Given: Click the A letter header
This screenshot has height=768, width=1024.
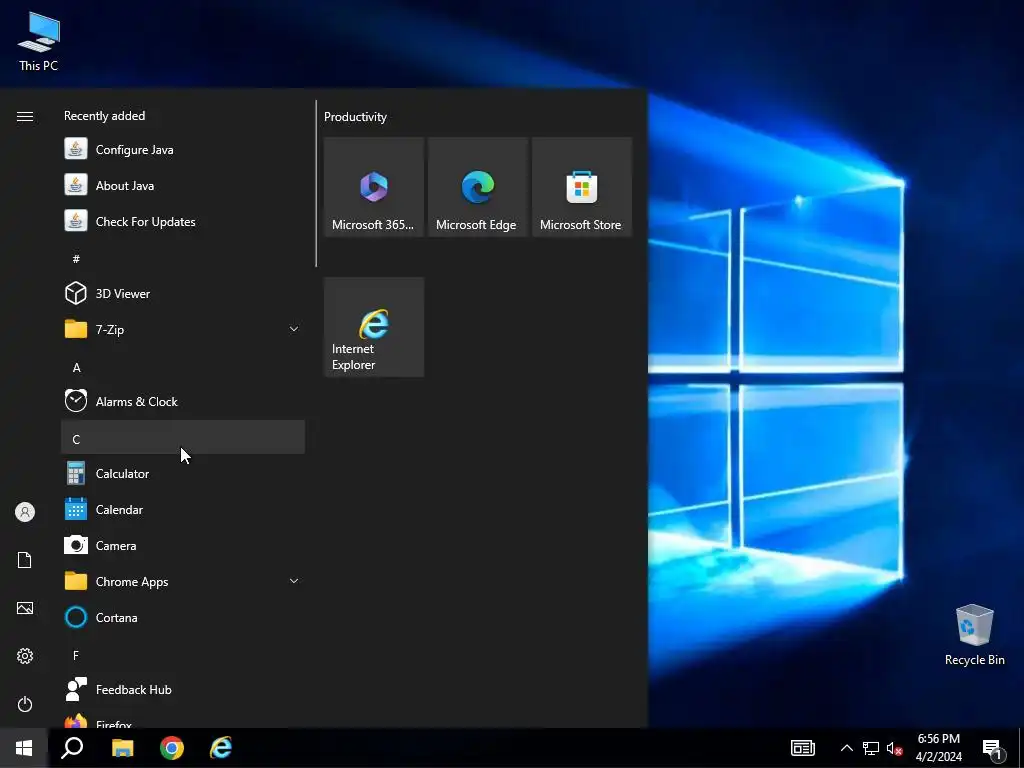Looking at the screenshot, I should (x=183, y=367).
